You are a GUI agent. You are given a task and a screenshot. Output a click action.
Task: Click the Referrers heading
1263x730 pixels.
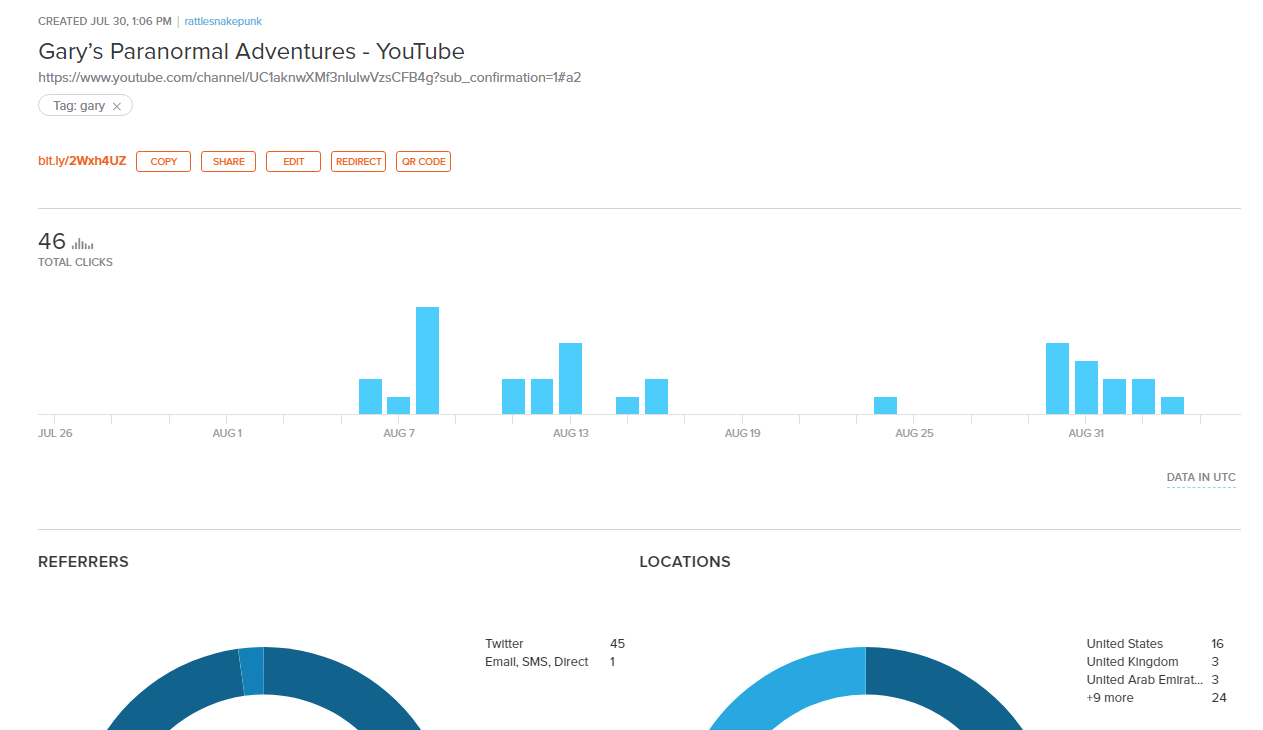(83, 562)
